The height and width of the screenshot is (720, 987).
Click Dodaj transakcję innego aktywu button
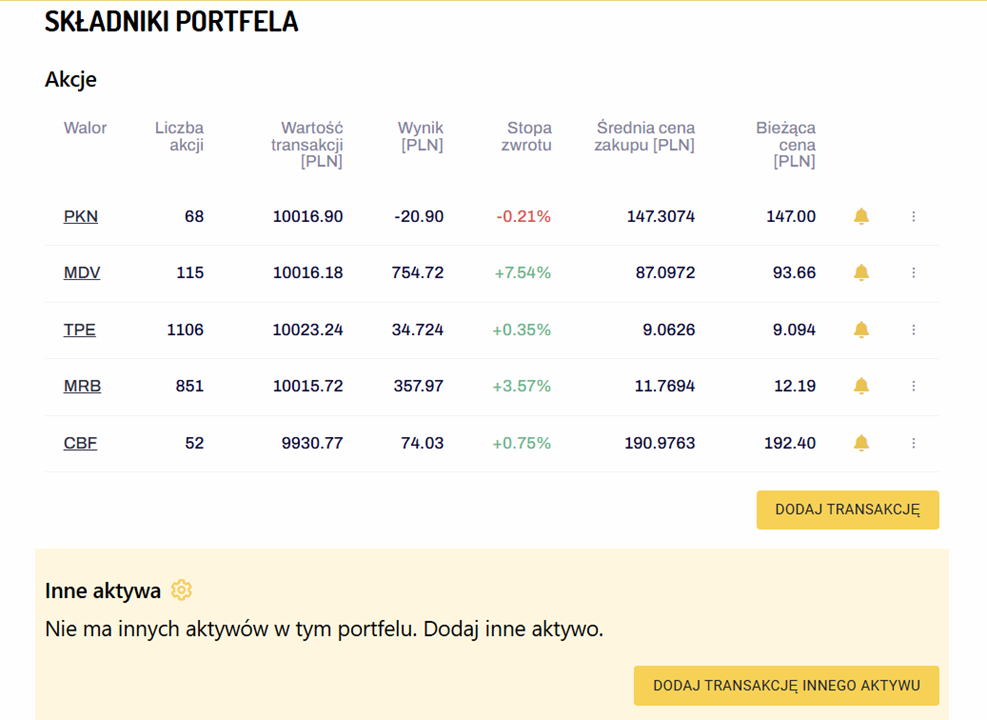pos(786,685)
